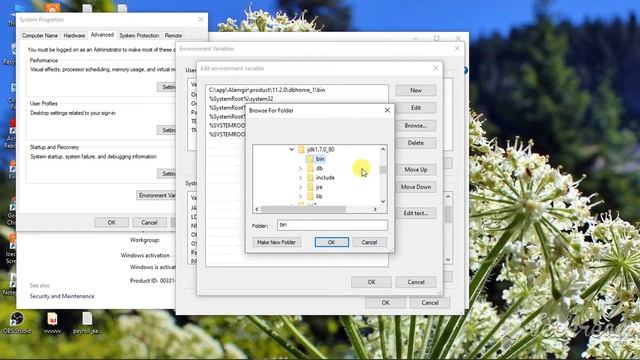640x360 pixels.
Task: Click folder tree vertical scrollbar up arrow
Action: (x=383, y=149)
